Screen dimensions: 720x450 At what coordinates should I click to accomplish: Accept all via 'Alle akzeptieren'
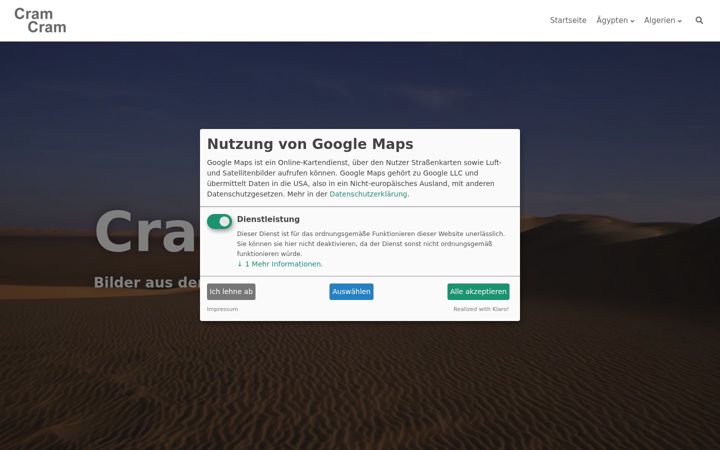[478, 292]
